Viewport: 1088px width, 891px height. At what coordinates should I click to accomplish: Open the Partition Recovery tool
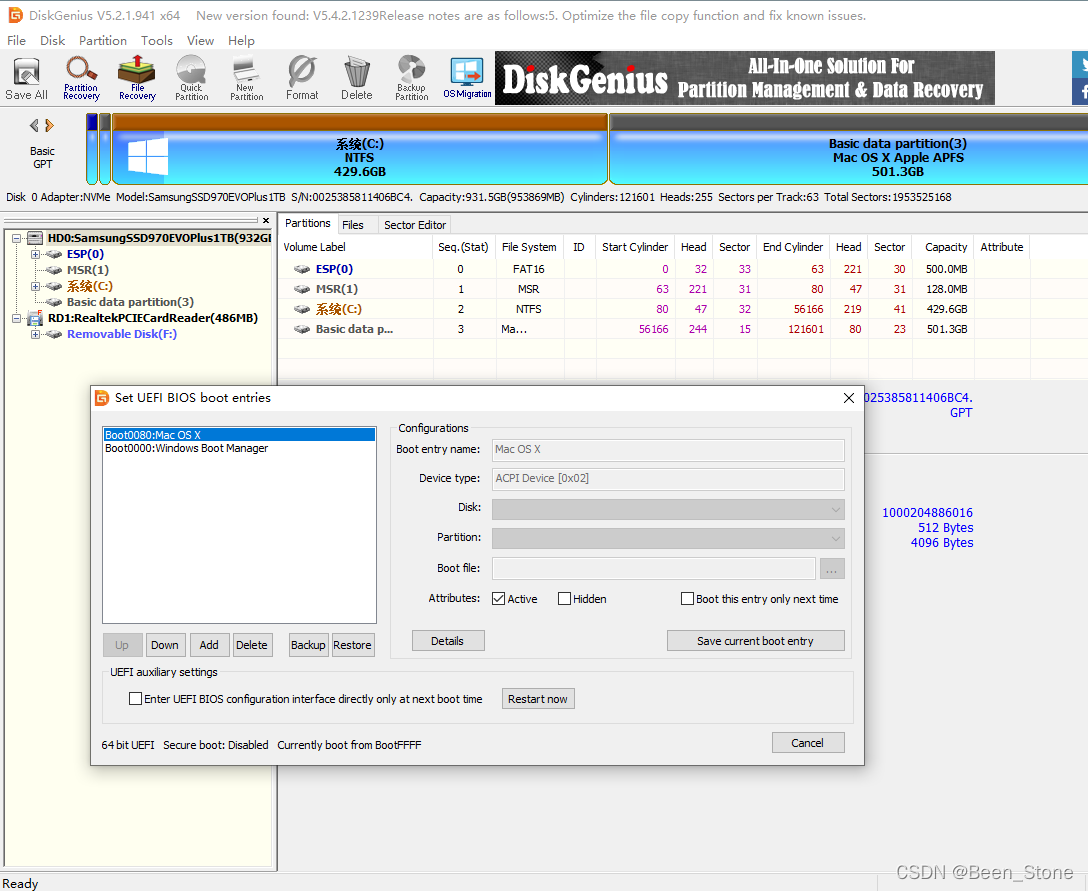click(x=81, y=78)
